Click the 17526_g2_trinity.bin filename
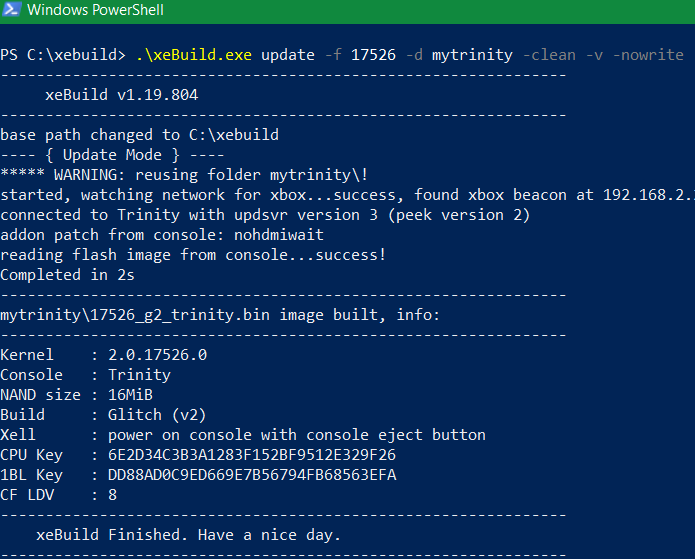 click(180, 315)
